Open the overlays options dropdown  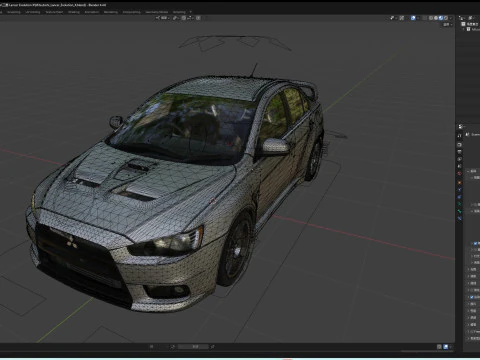coord(418,18)
